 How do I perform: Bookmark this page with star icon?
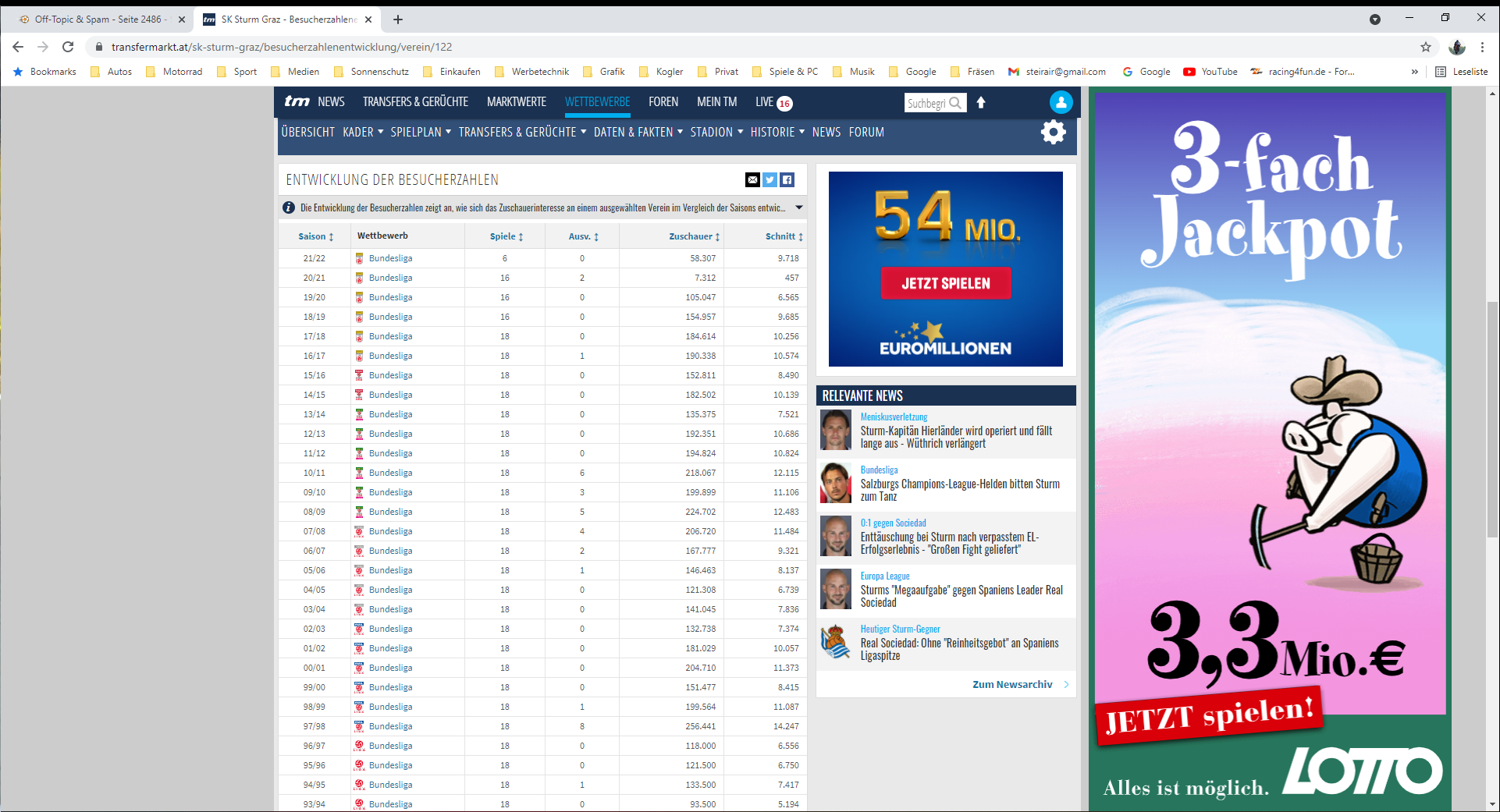coord(1426,47)
